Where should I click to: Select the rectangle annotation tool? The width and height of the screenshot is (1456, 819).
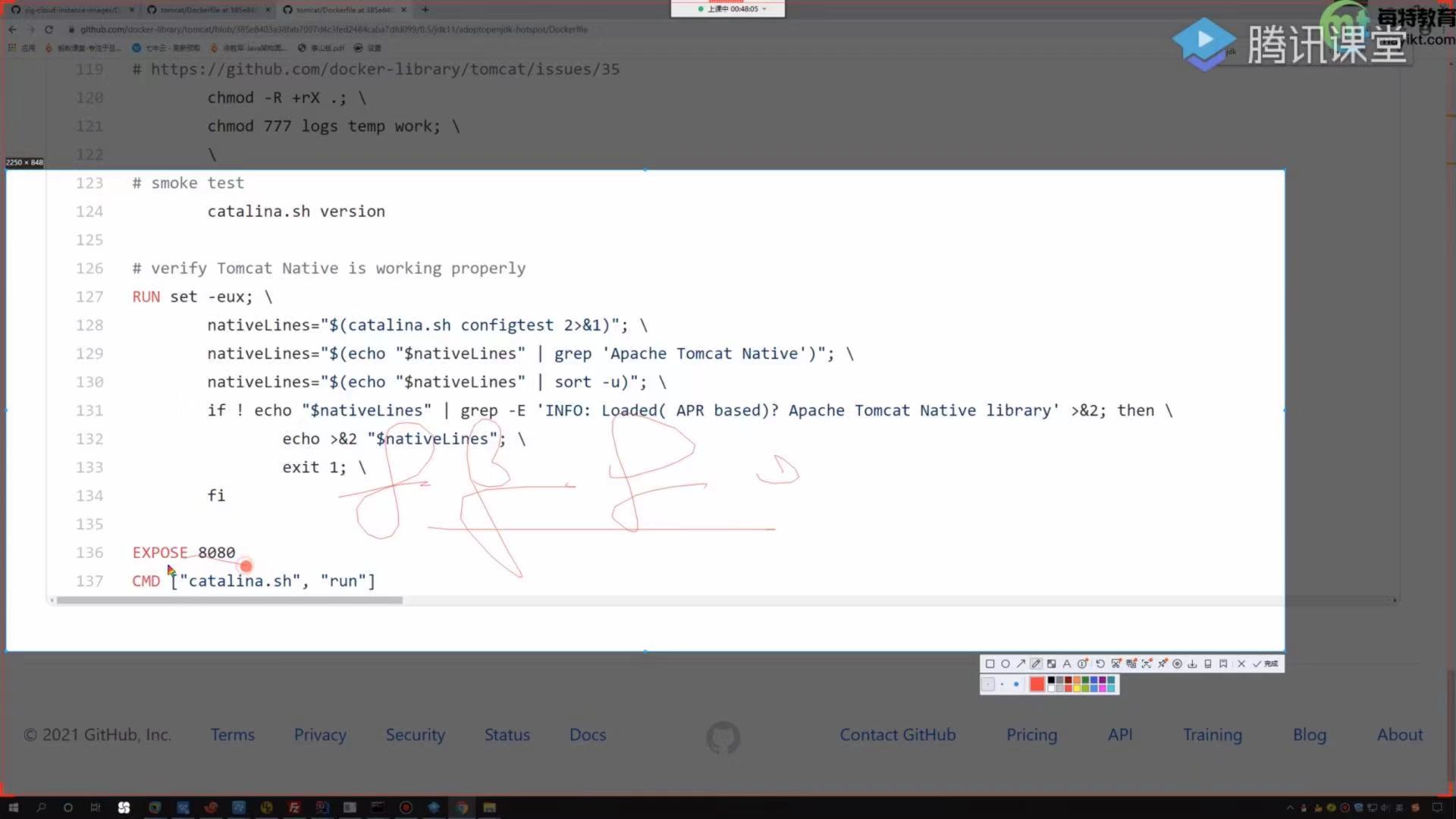(990, 664)
